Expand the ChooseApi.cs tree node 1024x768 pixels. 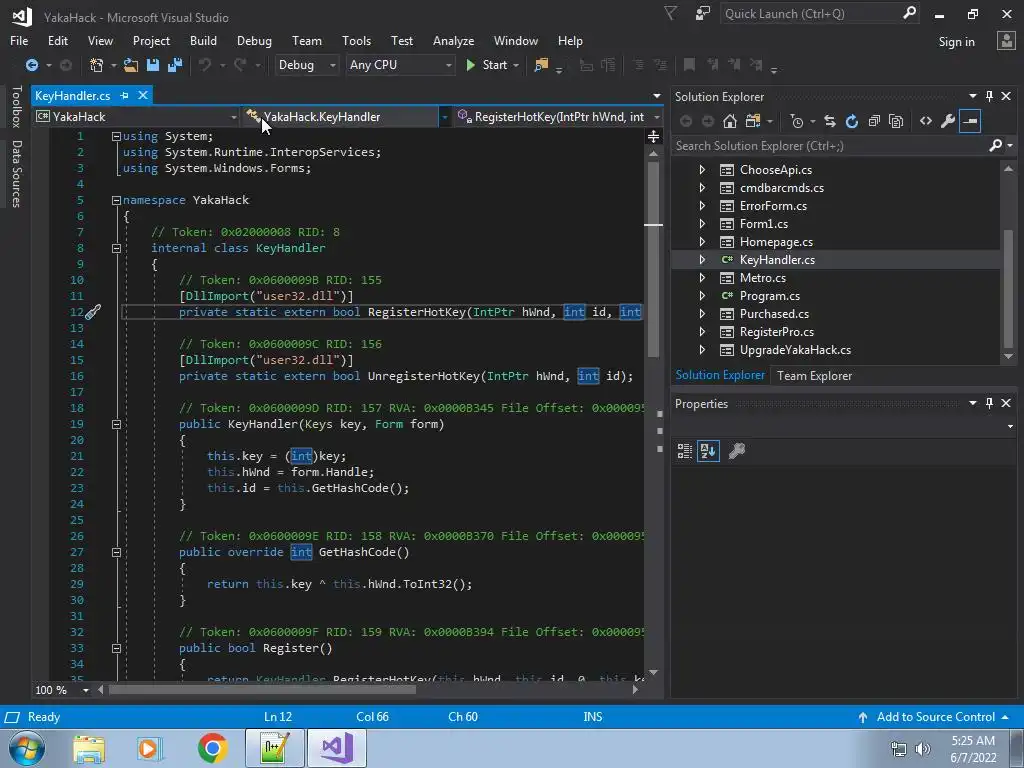[702, 170]
